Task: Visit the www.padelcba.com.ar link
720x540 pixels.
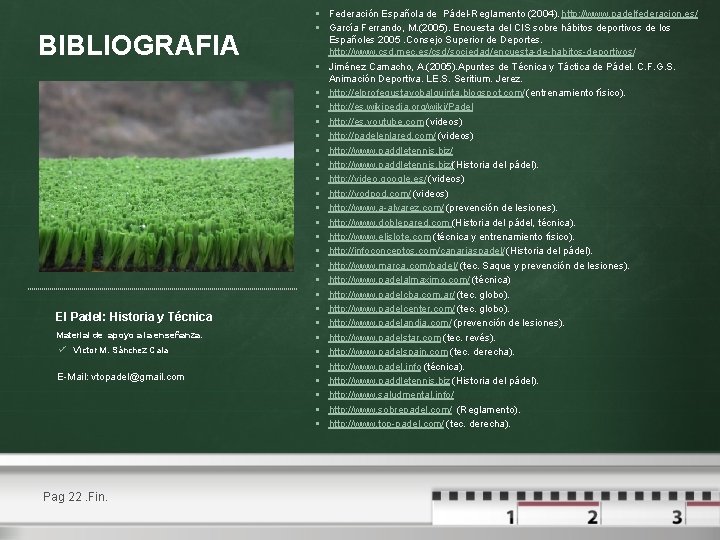Action: coord(392,295)
